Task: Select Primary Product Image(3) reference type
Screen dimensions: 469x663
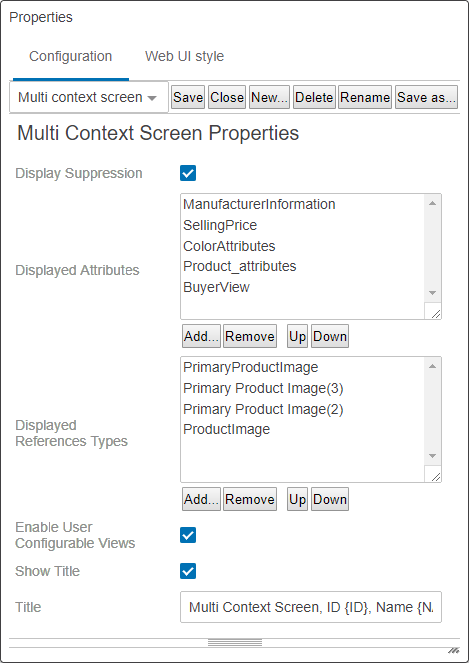Action: point(263,388)
